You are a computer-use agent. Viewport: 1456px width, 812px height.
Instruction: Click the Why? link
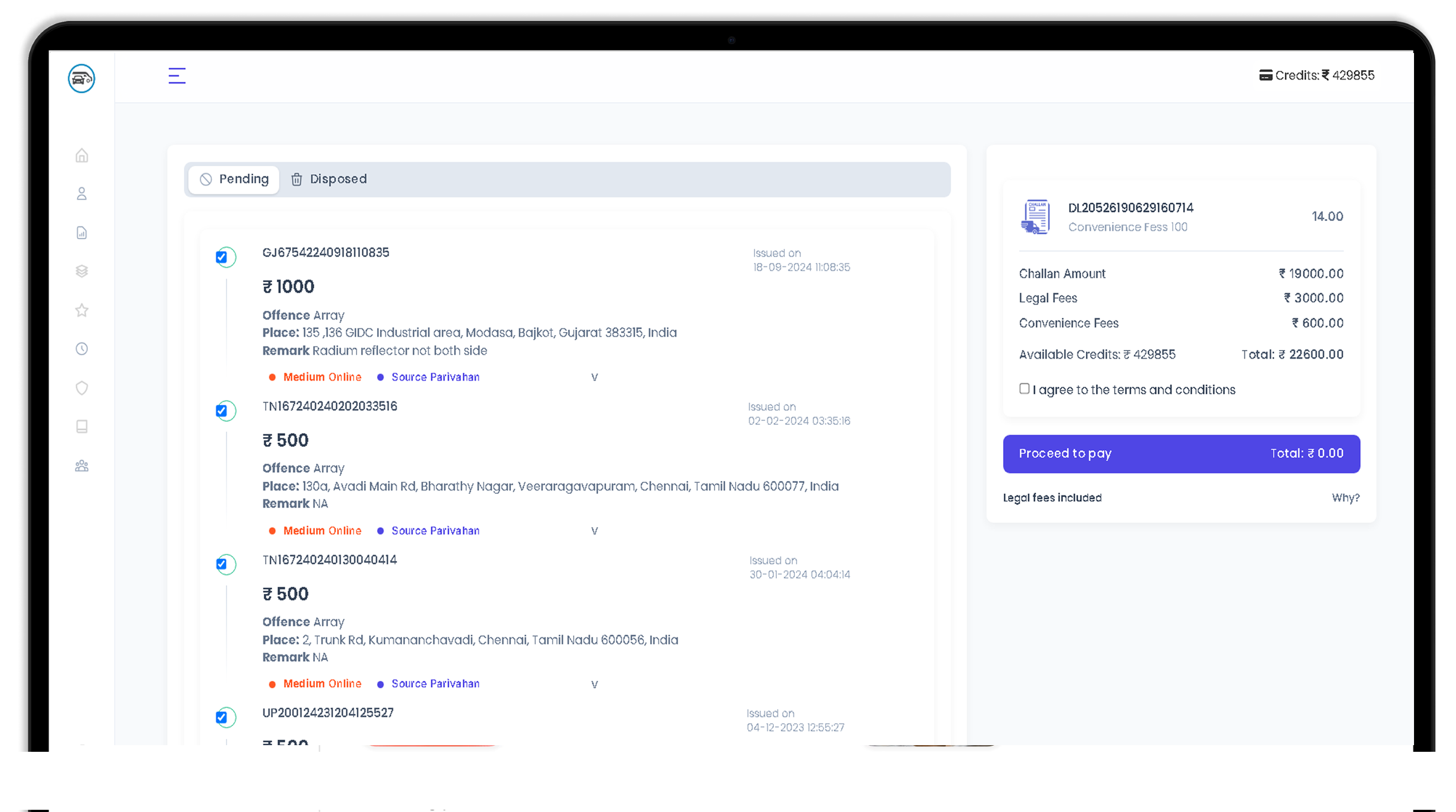1344,498
